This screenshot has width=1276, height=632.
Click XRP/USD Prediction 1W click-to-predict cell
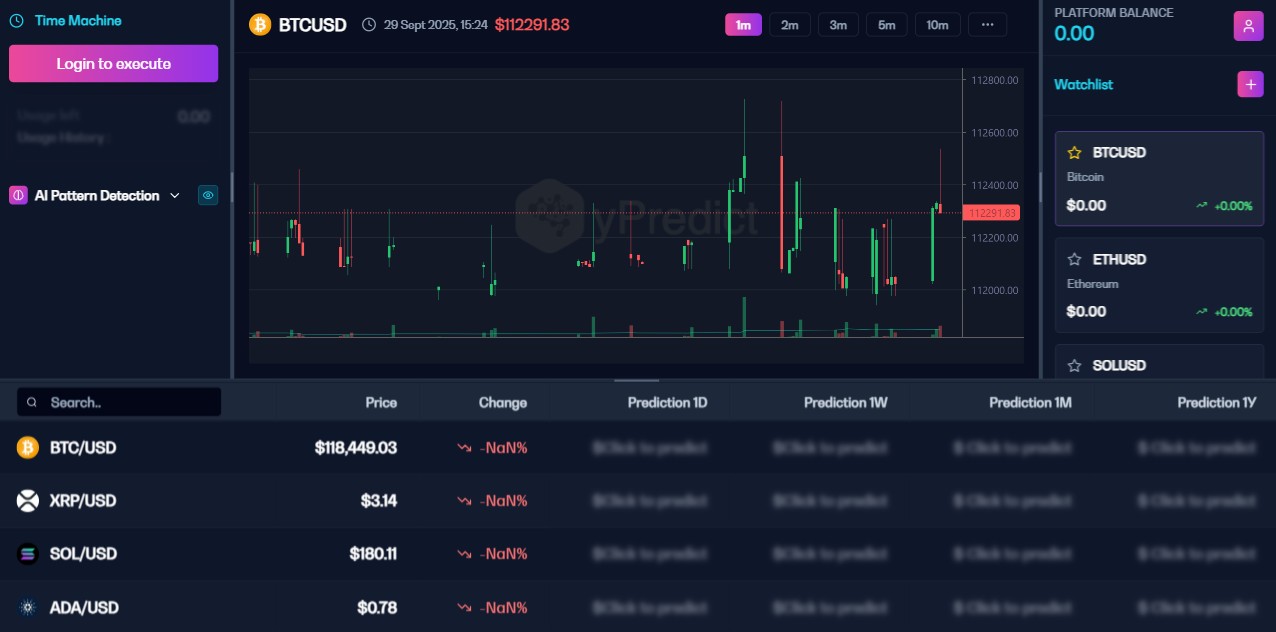[829, 501]
